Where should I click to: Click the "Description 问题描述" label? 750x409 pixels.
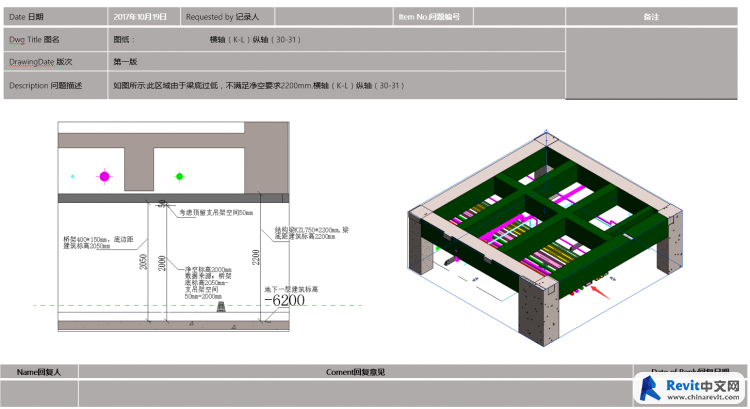(45, 86)
